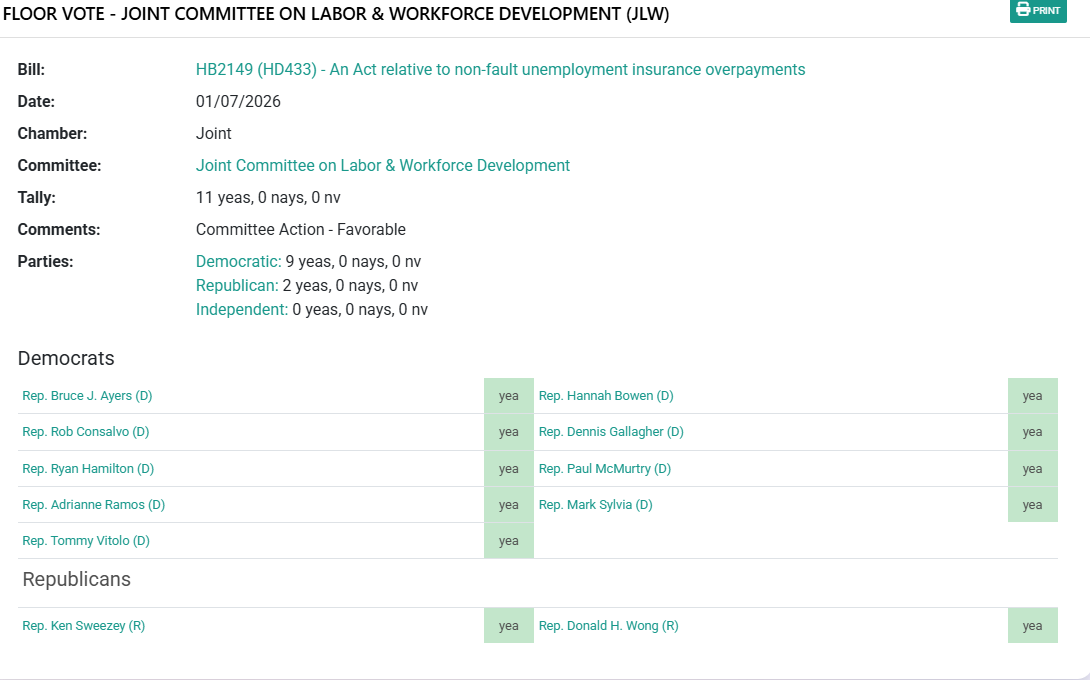This screenshot has width=1090, height=680.
Task: Select the Democratic party link
Action: click(238, 262)
